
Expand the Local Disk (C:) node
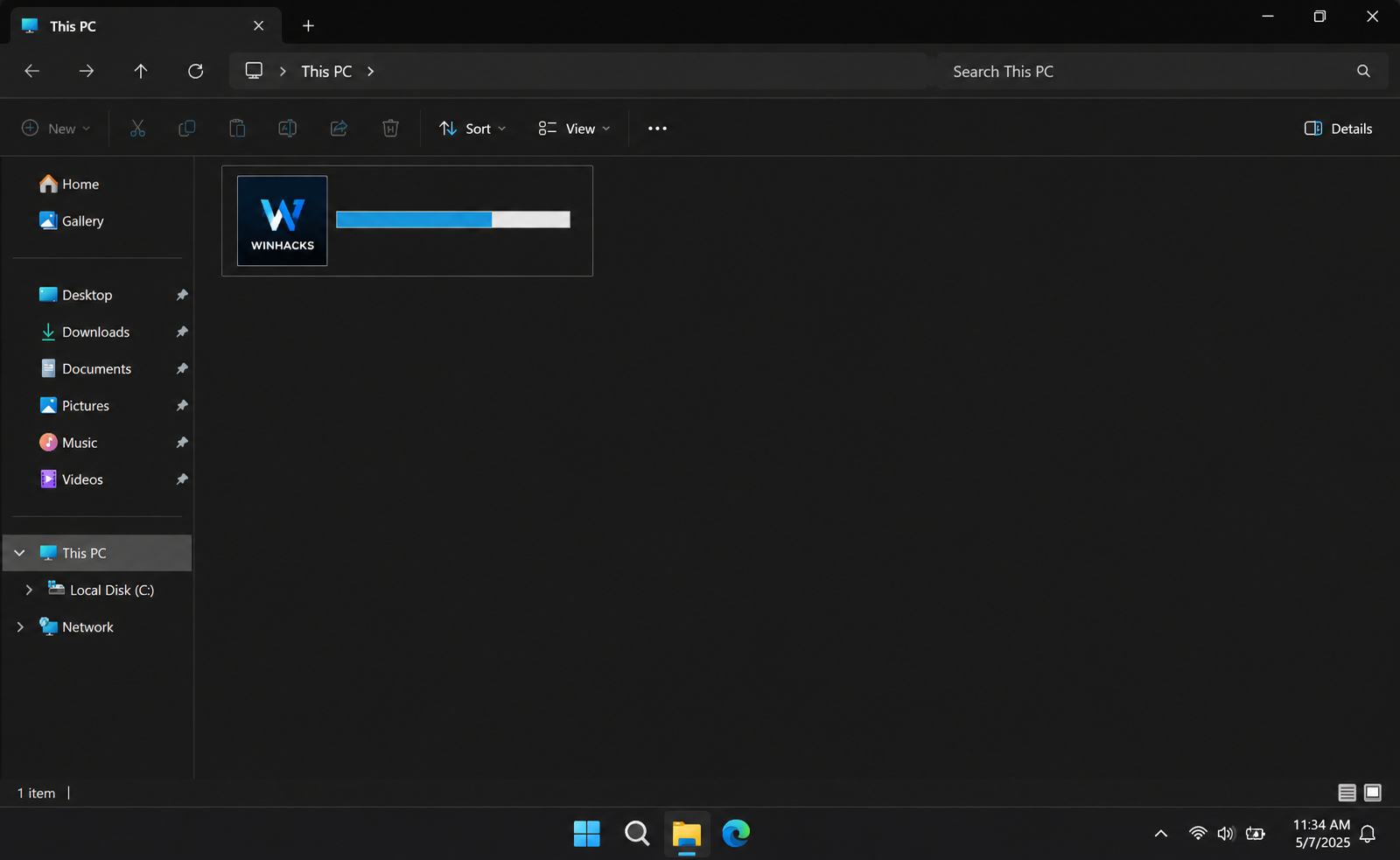tap(29, 590)
